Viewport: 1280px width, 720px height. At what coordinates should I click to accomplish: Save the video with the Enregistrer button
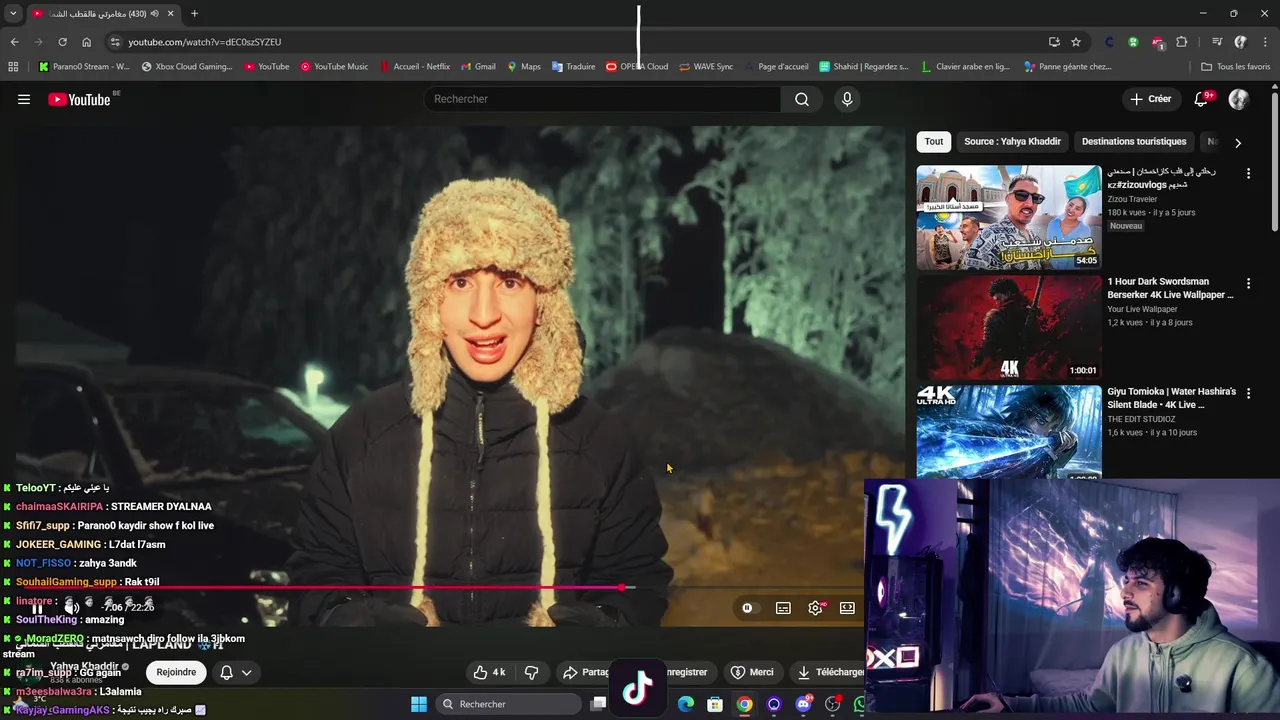pos(686,672)
